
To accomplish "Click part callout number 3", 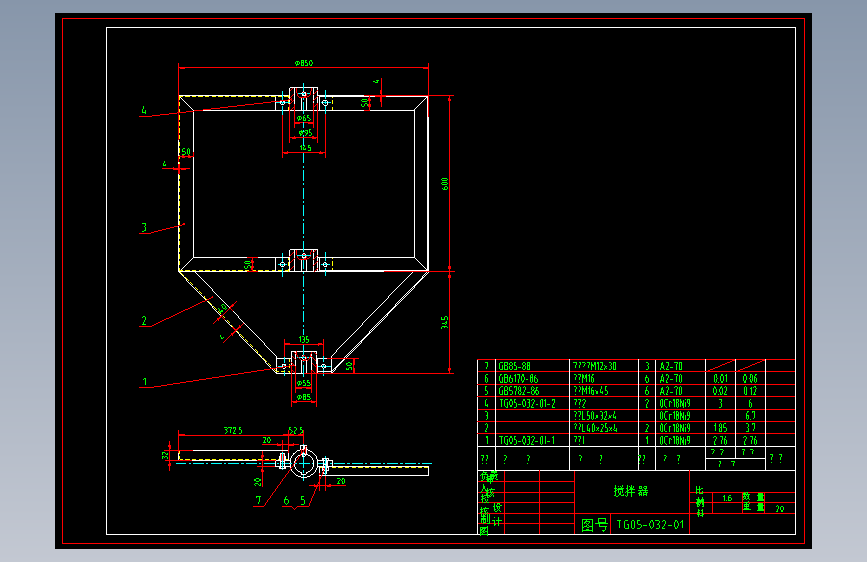I will pos(144,227).
